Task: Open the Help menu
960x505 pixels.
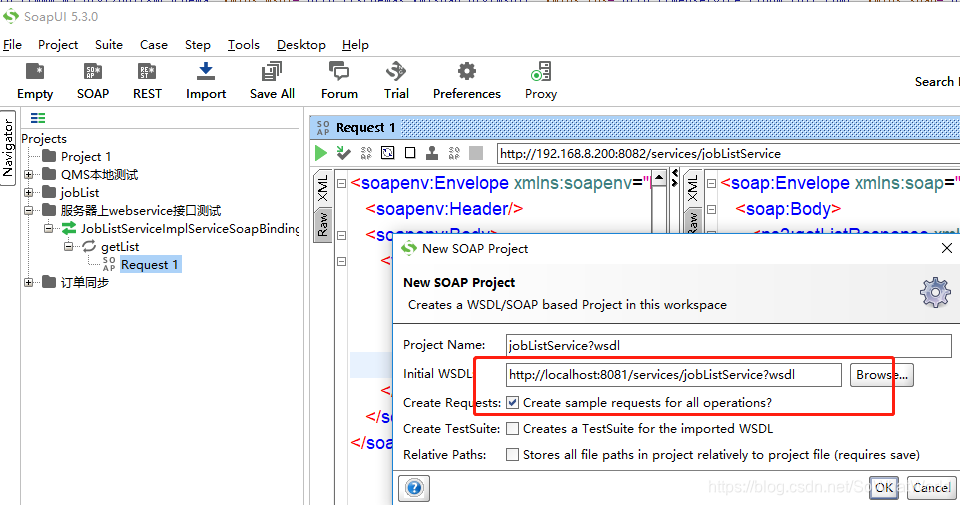Action: click(x=355, y=45)
